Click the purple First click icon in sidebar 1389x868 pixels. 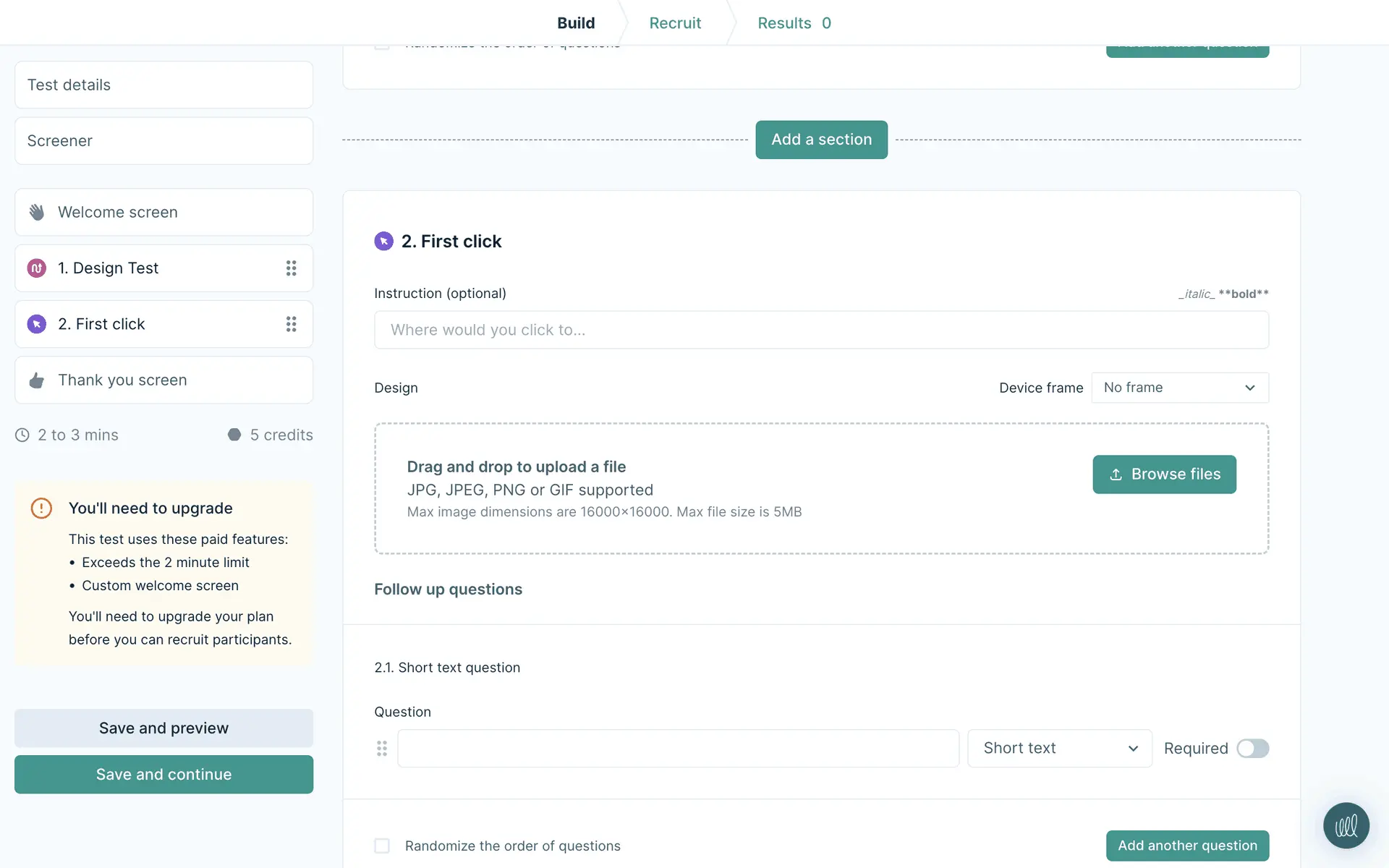point(37,324)
